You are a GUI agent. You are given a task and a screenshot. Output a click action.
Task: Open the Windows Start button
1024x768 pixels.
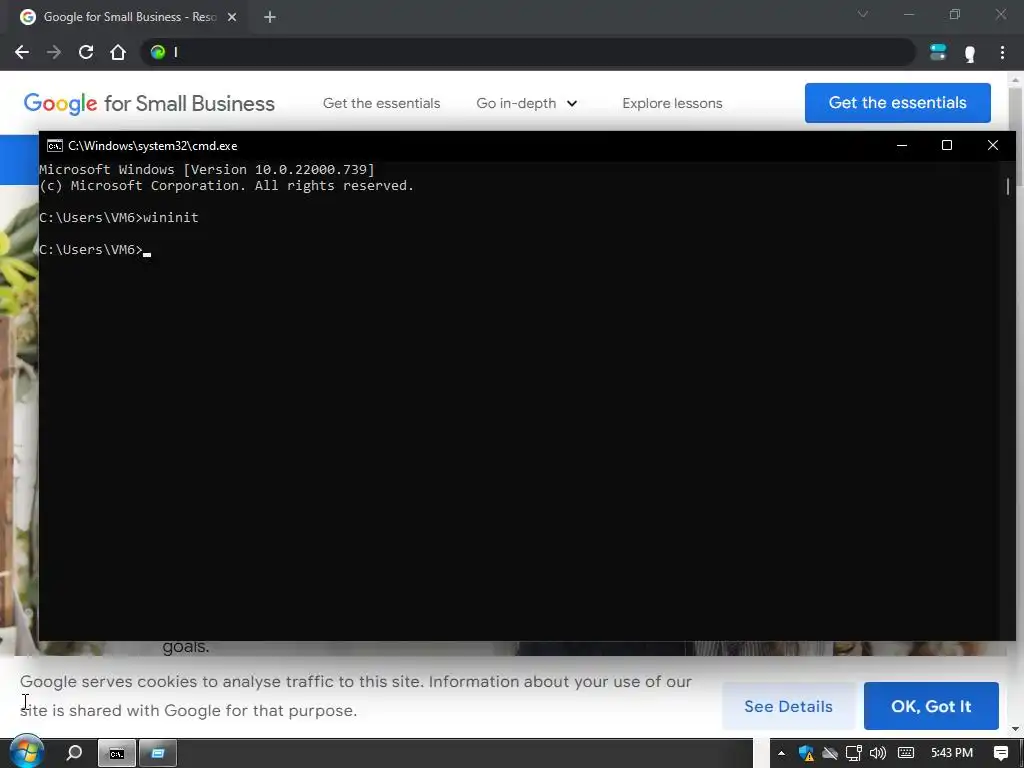click(26, 752)
